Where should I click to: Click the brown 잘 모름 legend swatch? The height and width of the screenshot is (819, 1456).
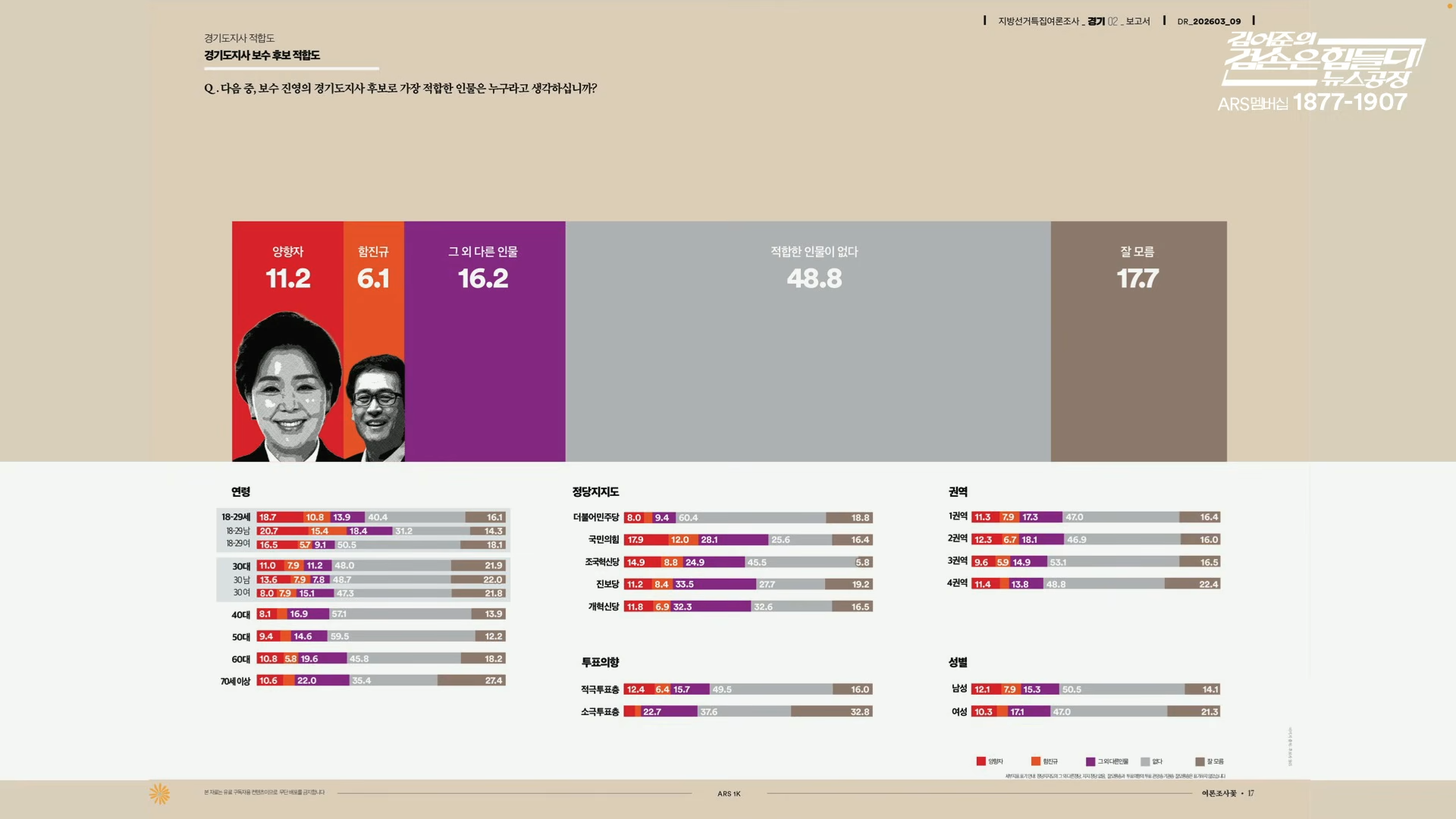point(1199,761)
